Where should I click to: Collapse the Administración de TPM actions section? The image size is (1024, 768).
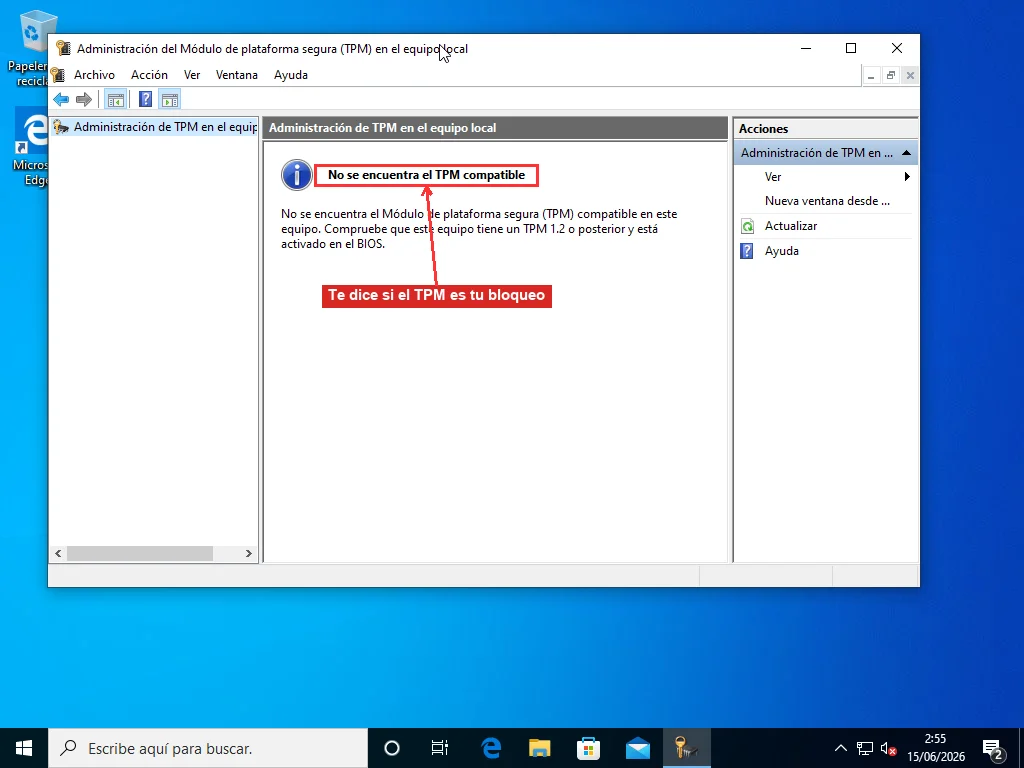906,153
